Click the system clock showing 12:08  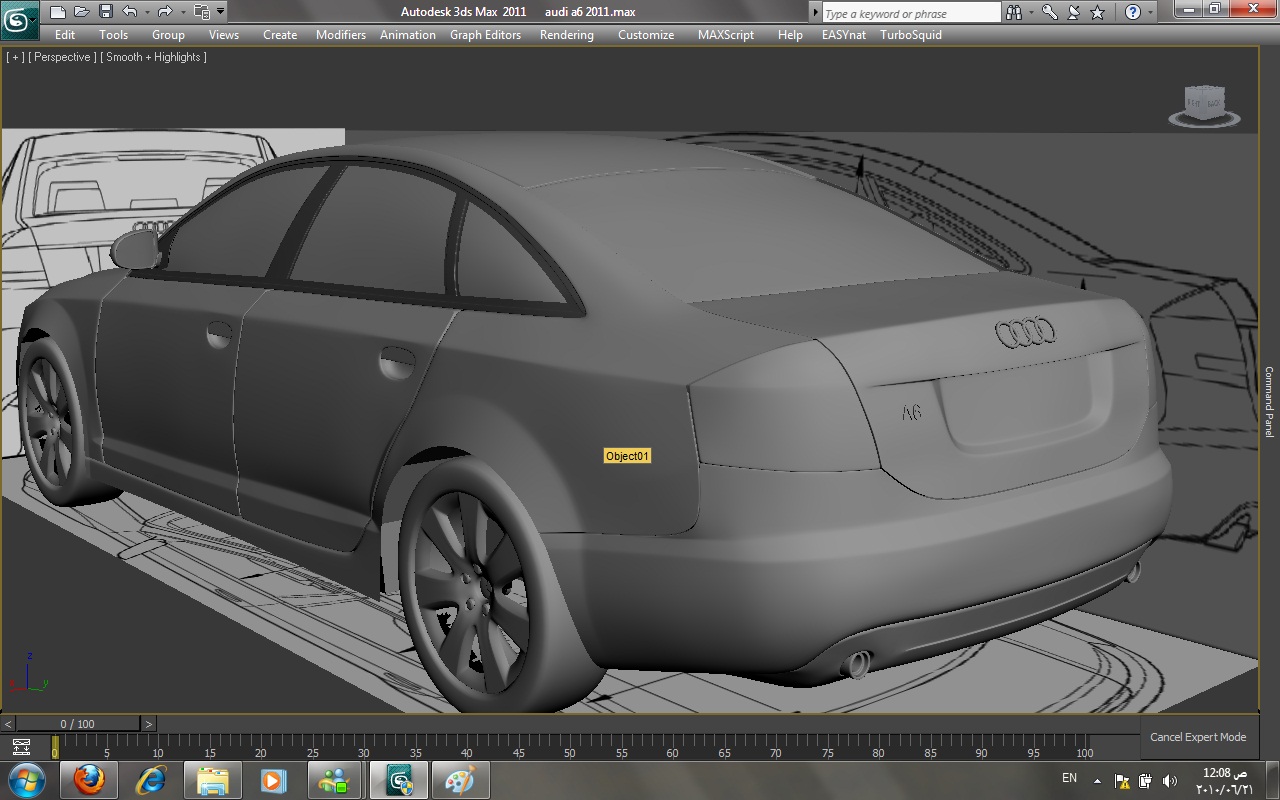pos(1224,780)
